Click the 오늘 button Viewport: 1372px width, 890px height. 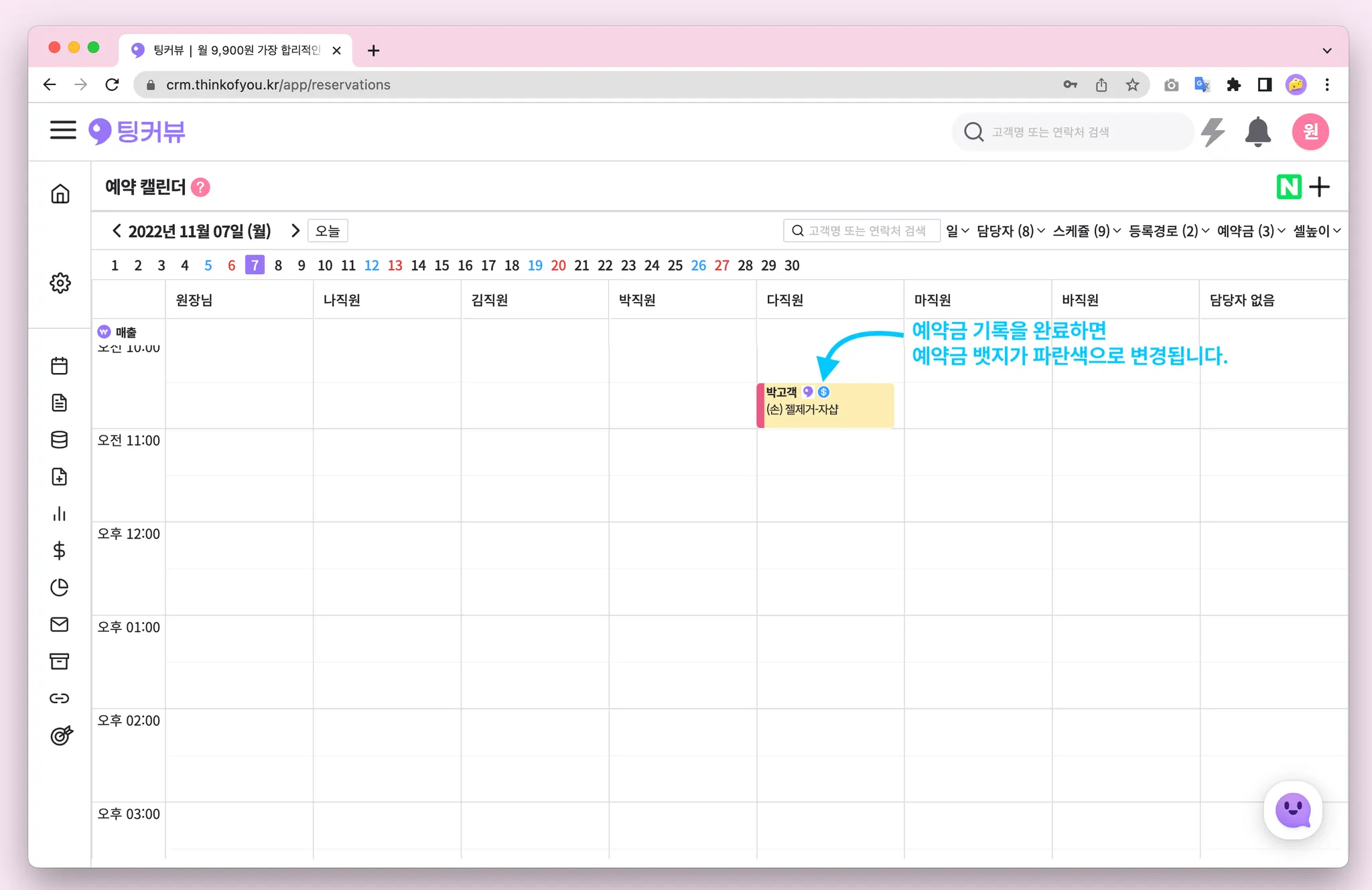click(328, 231)
